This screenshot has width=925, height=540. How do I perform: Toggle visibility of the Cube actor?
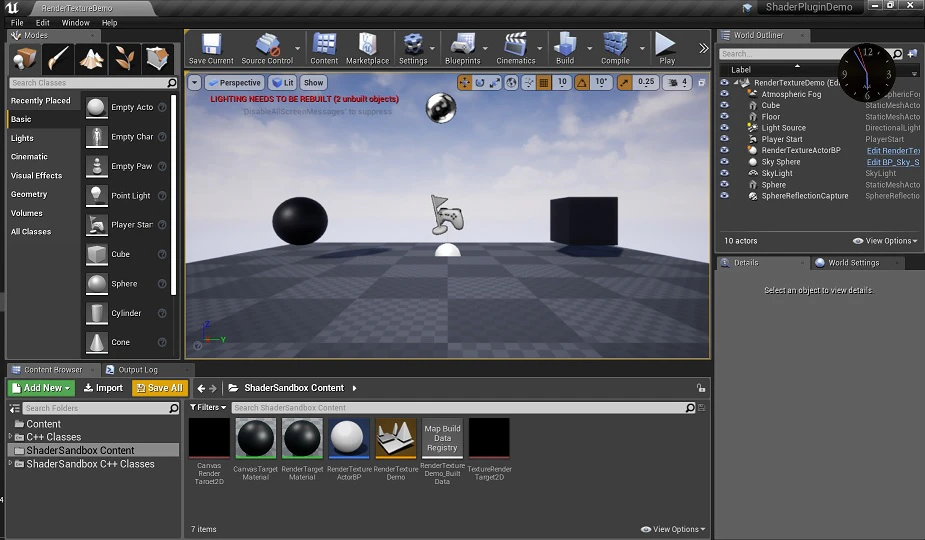click(724, 105)
